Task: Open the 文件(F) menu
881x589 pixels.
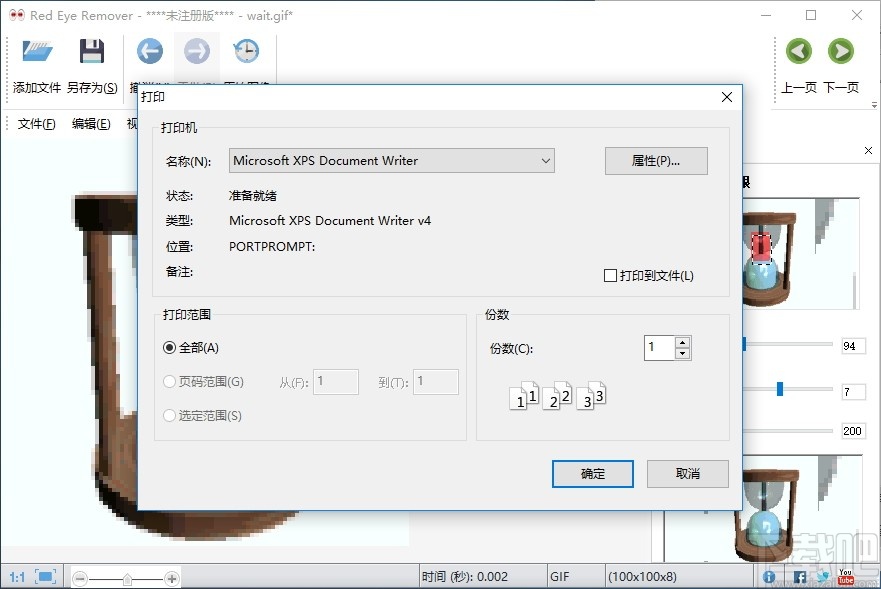Action: (x=37, y=124)
